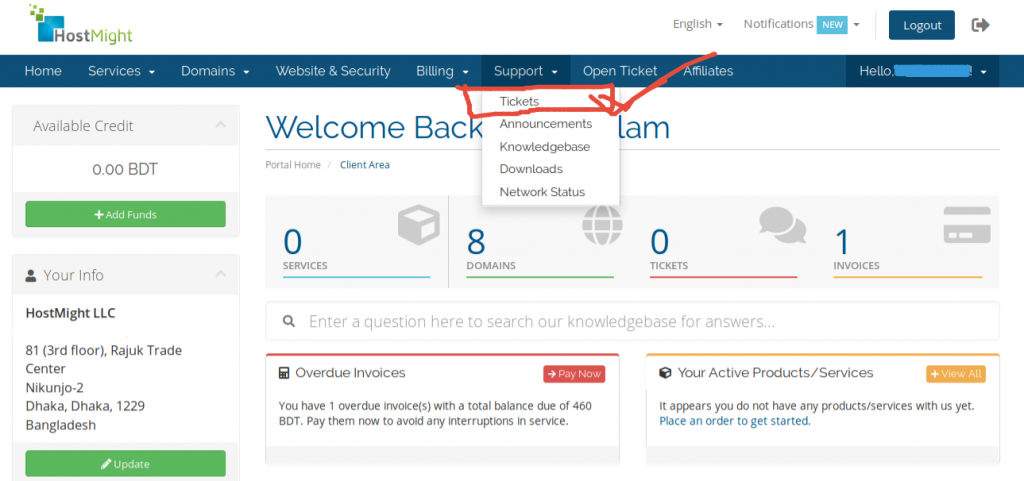Open the 0 Services tile
This screenshot has width=1024, height=481.
(x=357, y=241)
